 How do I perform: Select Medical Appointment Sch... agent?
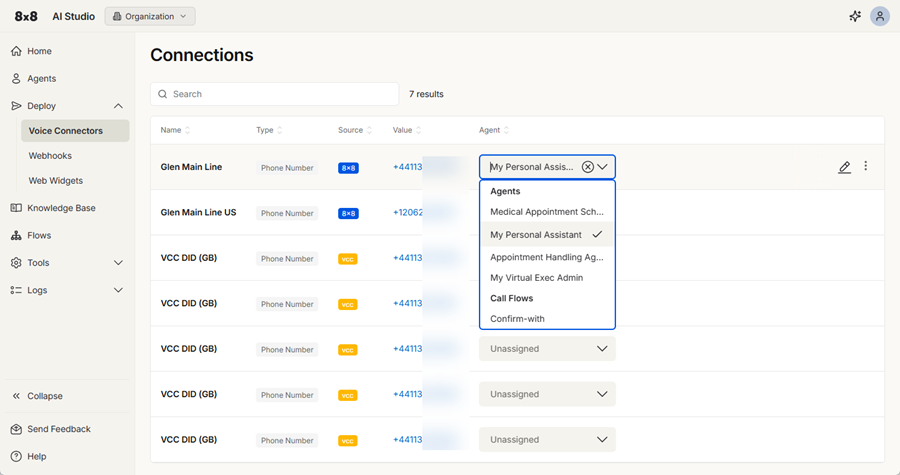[547, 212]
